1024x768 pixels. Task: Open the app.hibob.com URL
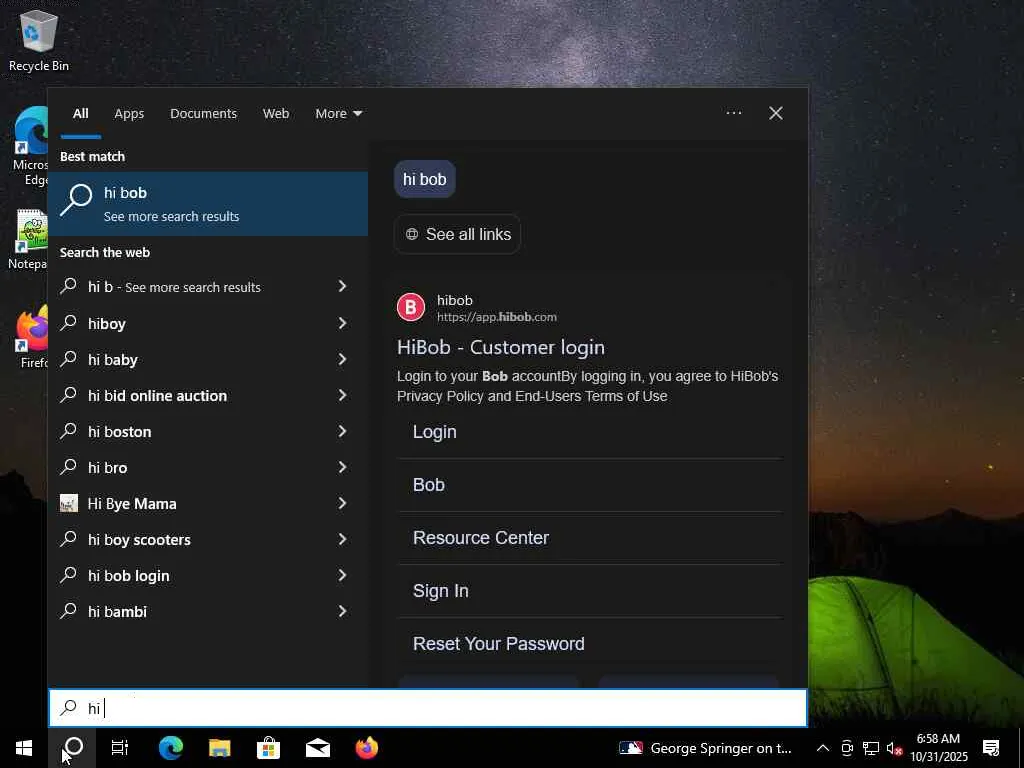[496, 317]
